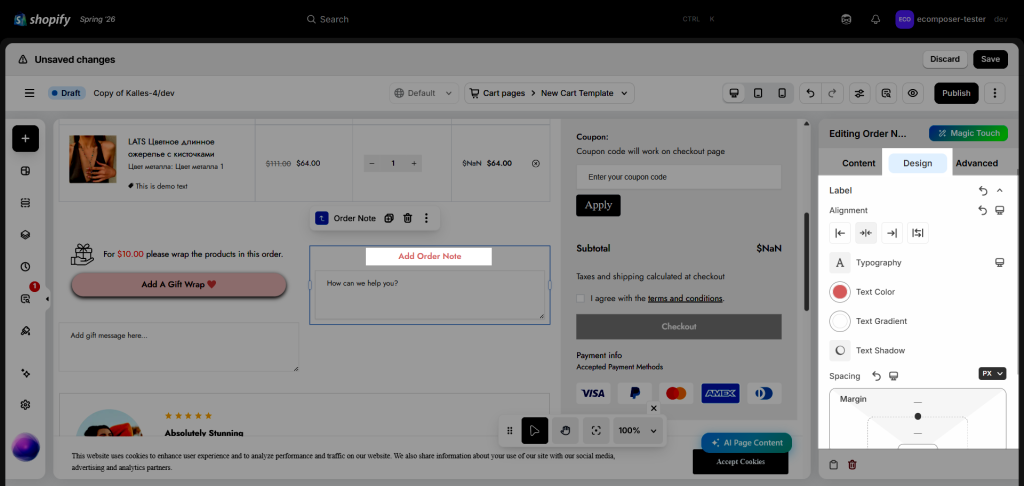Delete the Order Note element with trash icon
Viewport: 1024px width, 486px height.
408,218
